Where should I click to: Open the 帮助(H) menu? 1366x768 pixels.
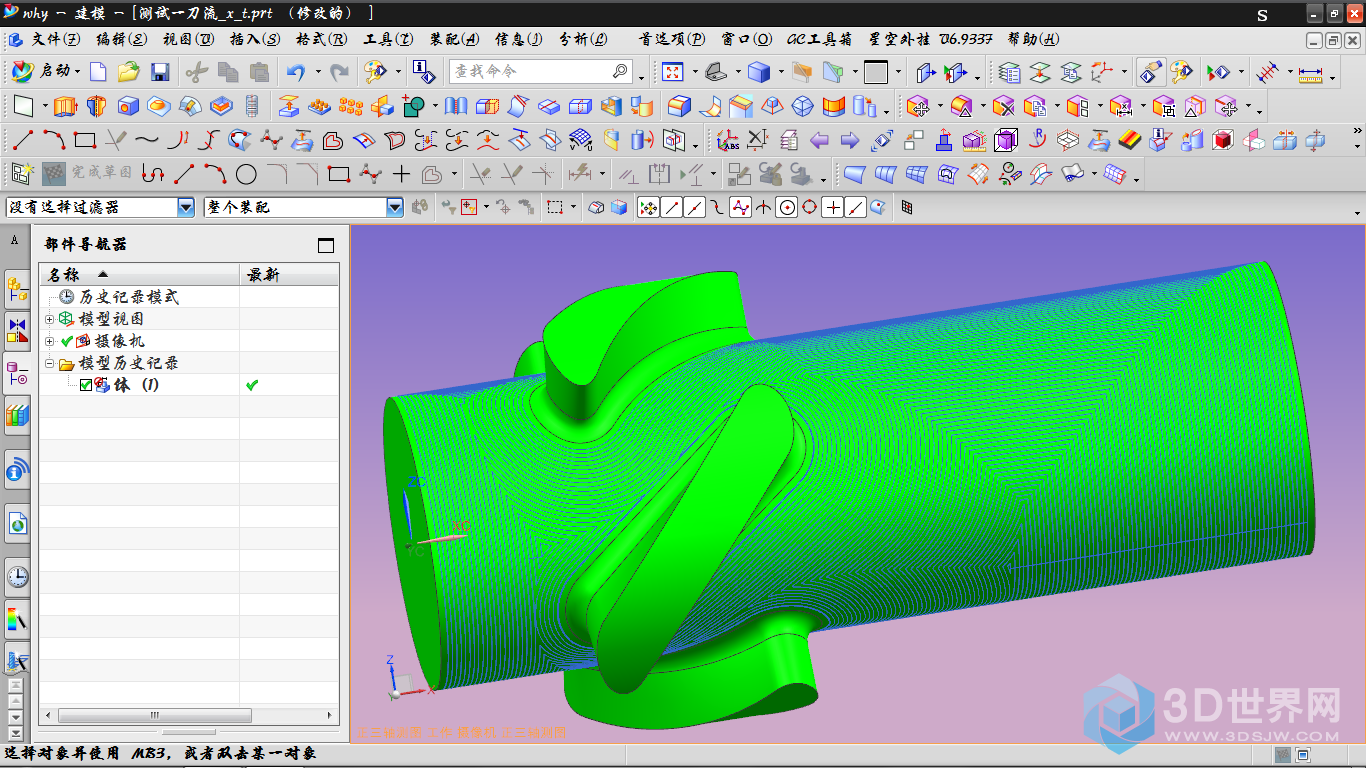pyautogui.click(x=1033, y=39)
